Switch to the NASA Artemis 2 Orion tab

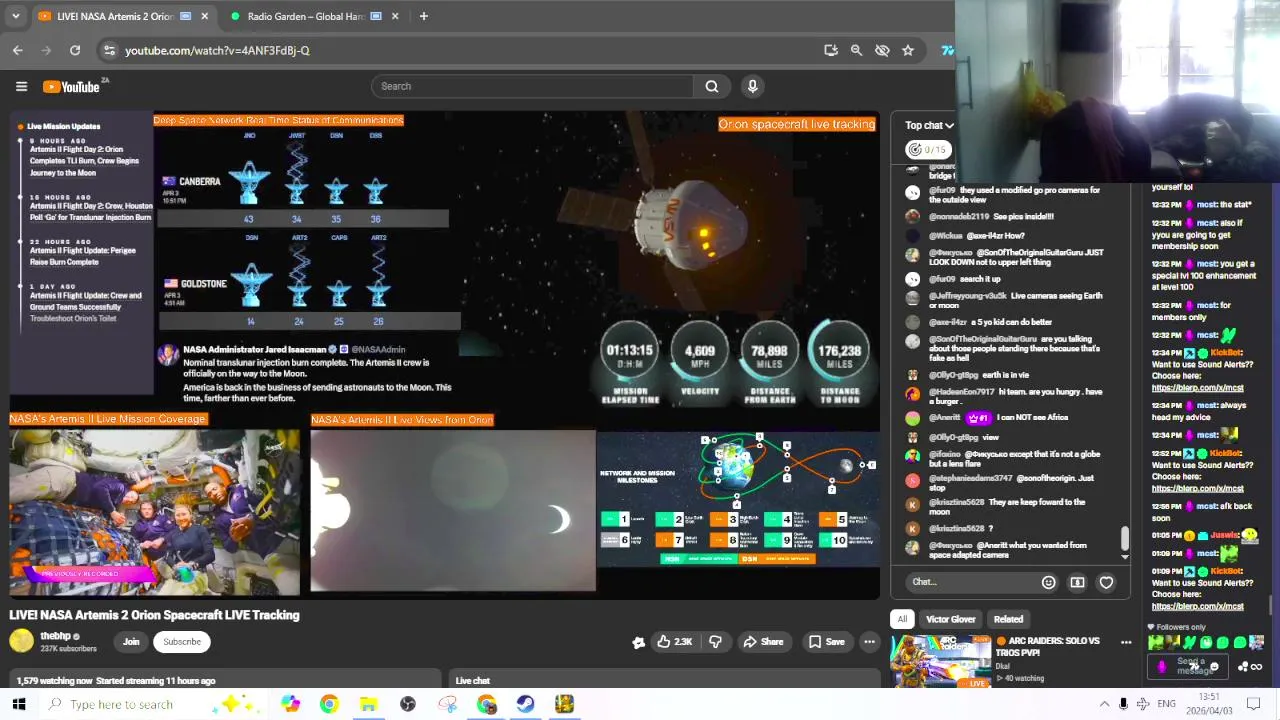coord(122,16)
